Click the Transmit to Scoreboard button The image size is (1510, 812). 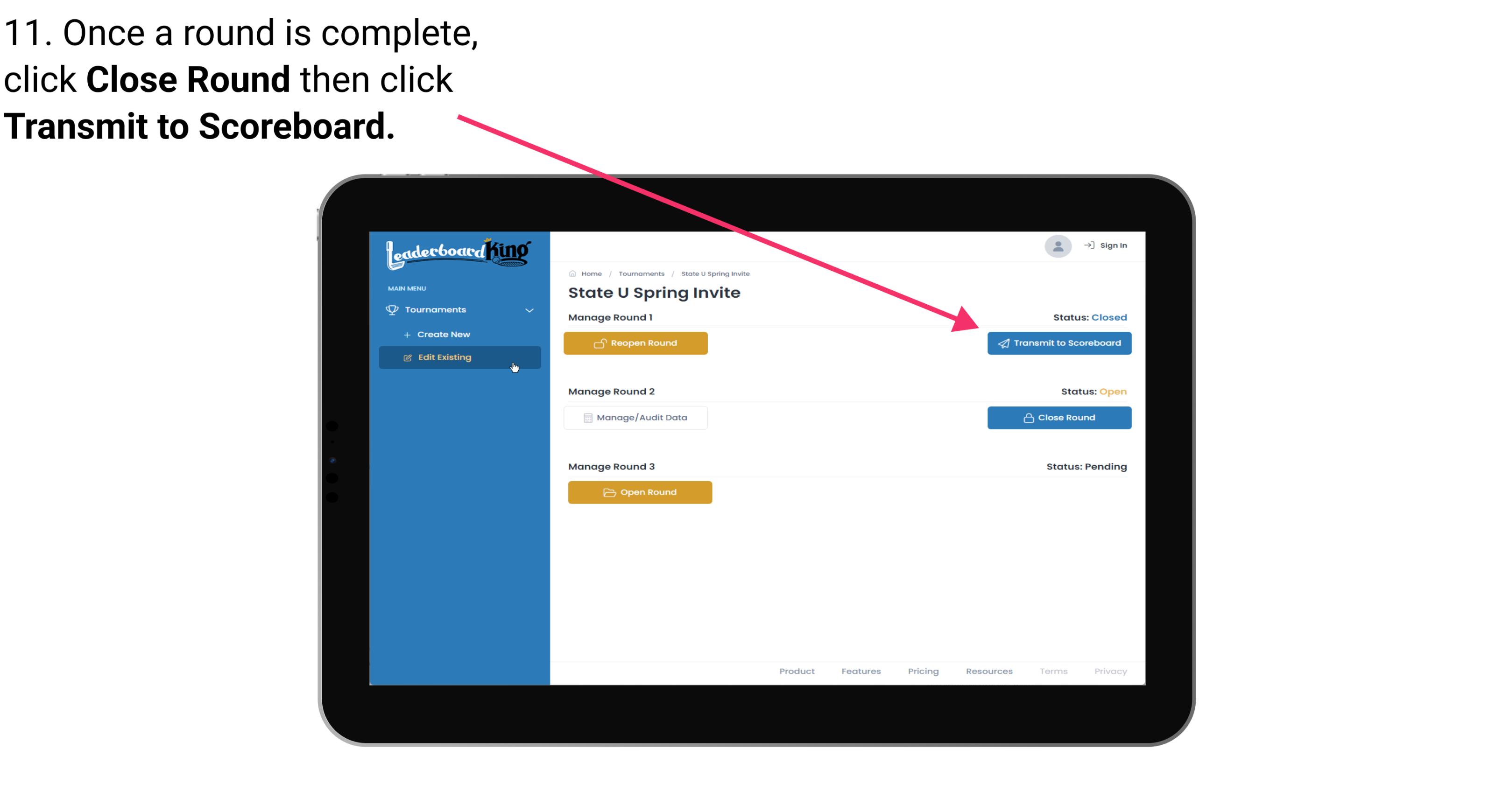[x=1058, y=343]
